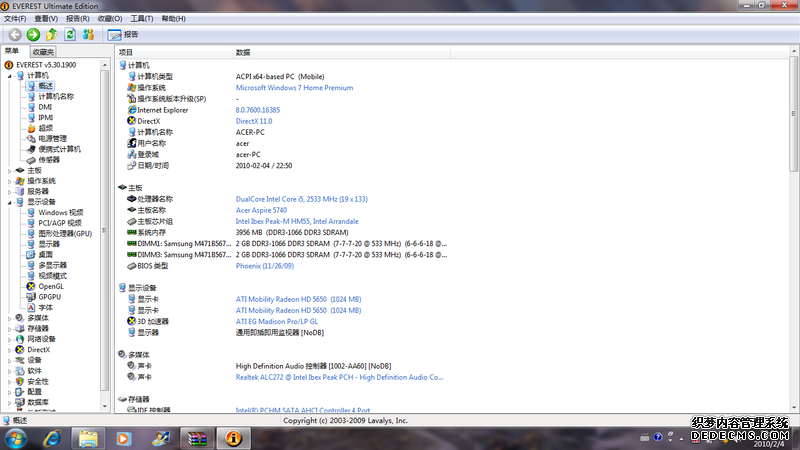
Task: Expand the DirectX tree node
Action: (x=9, y=350)
